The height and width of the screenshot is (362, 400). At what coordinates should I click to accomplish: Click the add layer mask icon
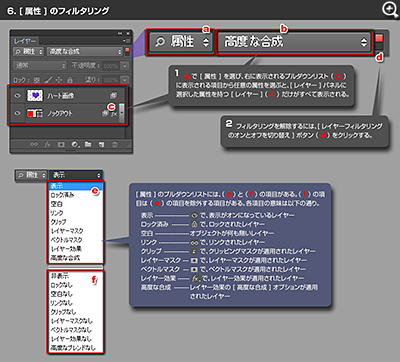(x=61, y=144)
